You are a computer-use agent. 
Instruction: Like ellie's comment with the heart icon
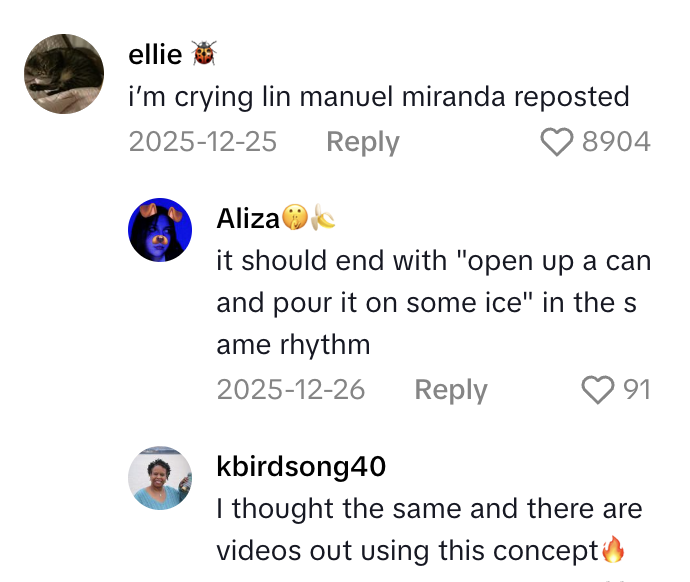coord(557,143)
